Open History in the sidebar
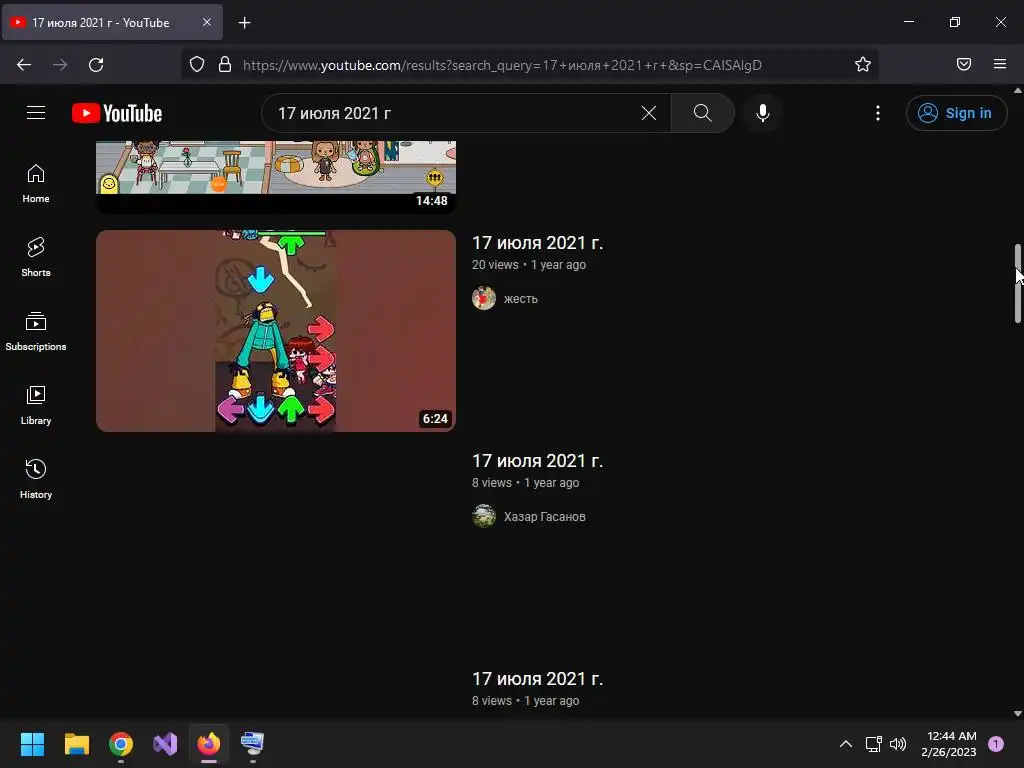Screen dimensions: 1024x768 point(36,479)
